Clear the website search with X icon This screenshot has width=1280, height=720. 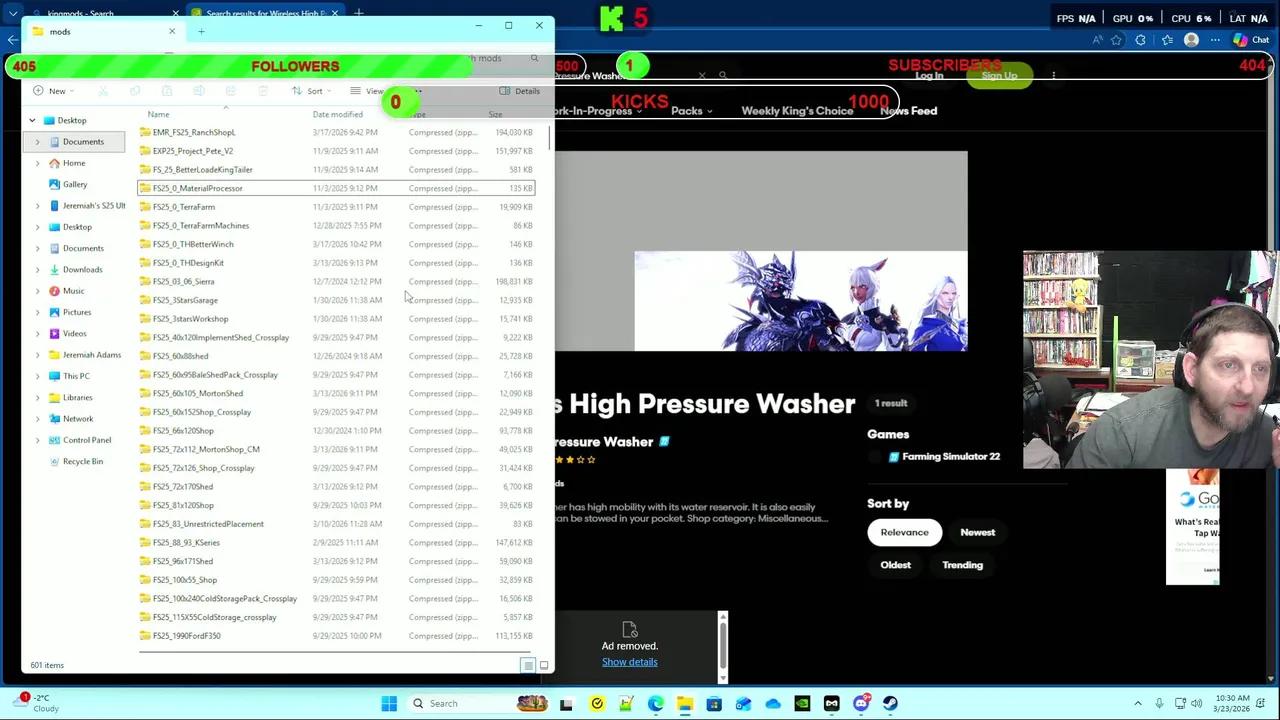coord(702,75)
